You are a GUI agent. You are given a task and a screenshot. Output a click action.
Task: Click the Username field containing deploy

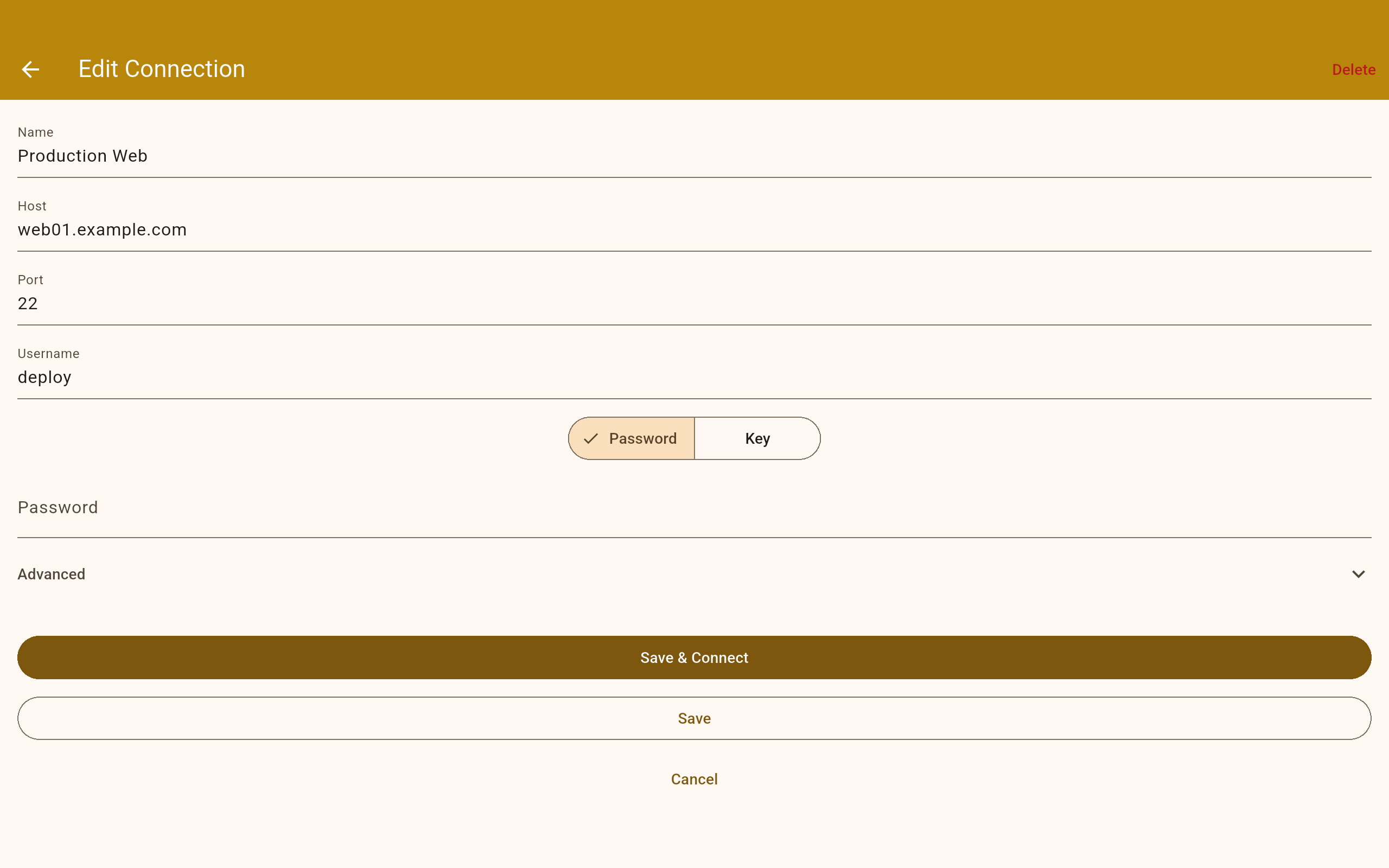click(693, 377)
